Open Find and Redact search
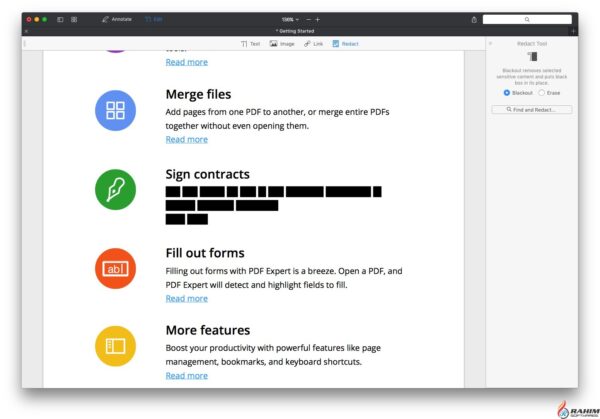 point(532,110)
